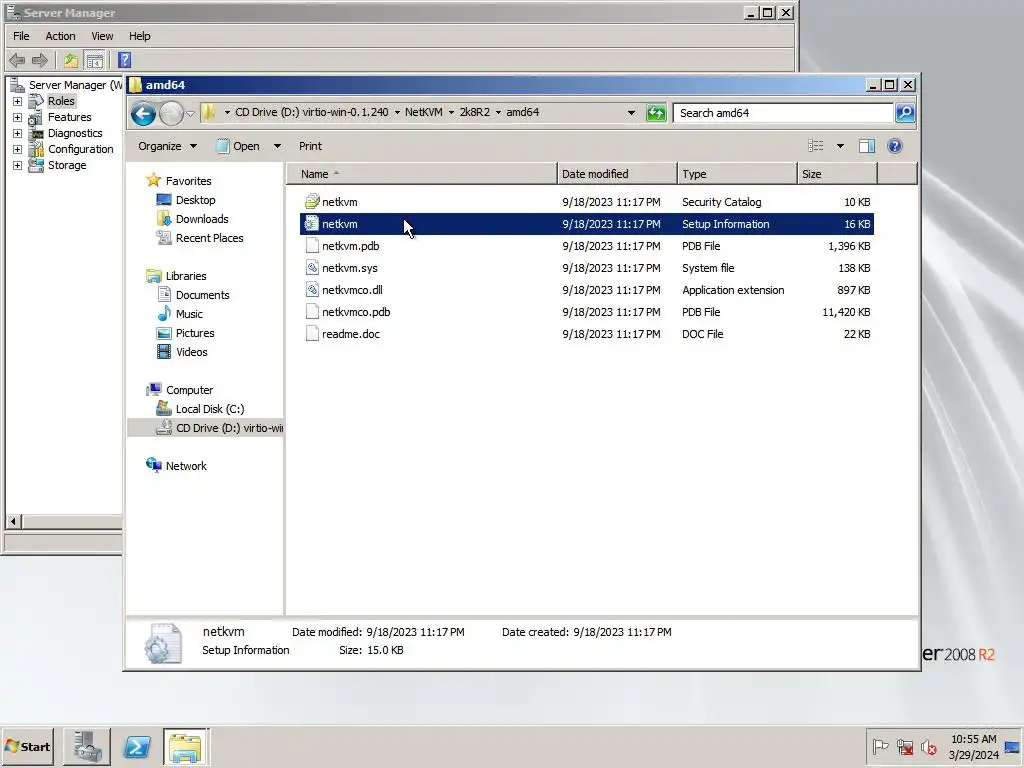Select the netkvm.pdb file
1024x768 pixels.
click(586, 246)
